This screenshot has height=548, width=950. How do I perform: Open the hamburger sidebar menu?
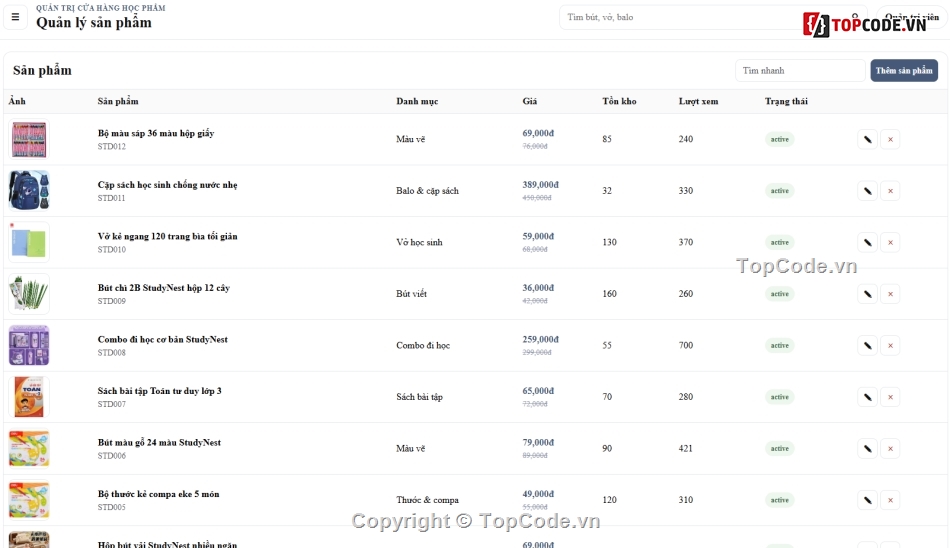pyautogui.click(x=15, y=17)
